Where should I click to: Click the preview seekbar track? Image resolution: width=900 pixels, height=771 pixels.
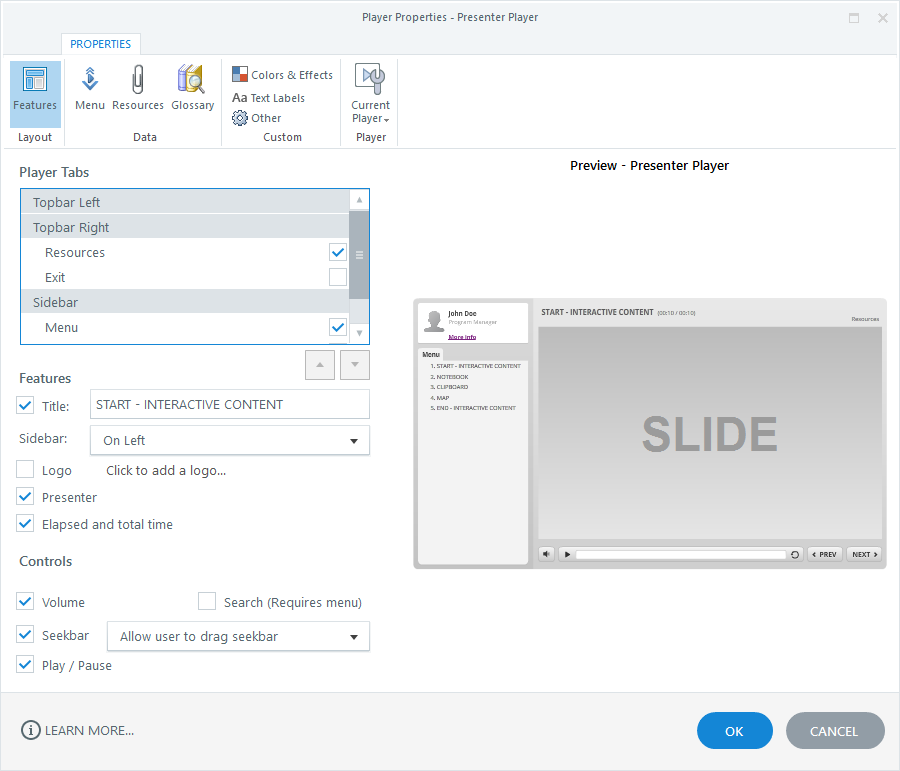pos(681,555)
